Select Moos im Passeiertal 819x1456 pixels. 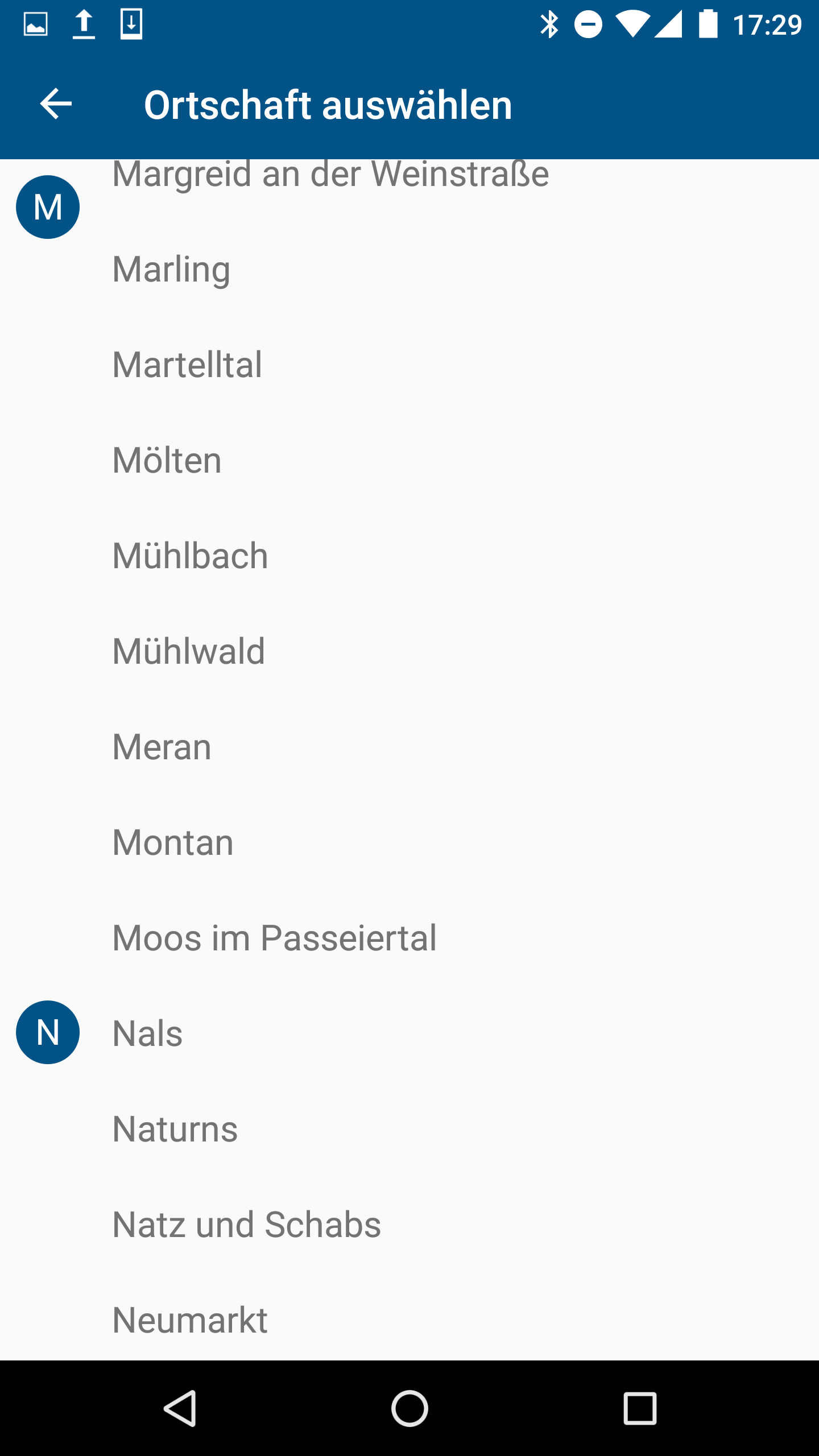(x=274, y=938)
